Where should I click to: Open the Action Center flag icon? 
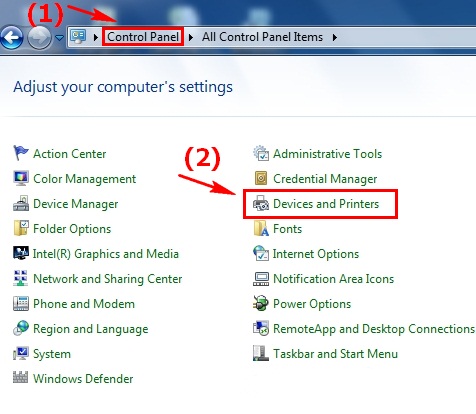tap(21, 153)
